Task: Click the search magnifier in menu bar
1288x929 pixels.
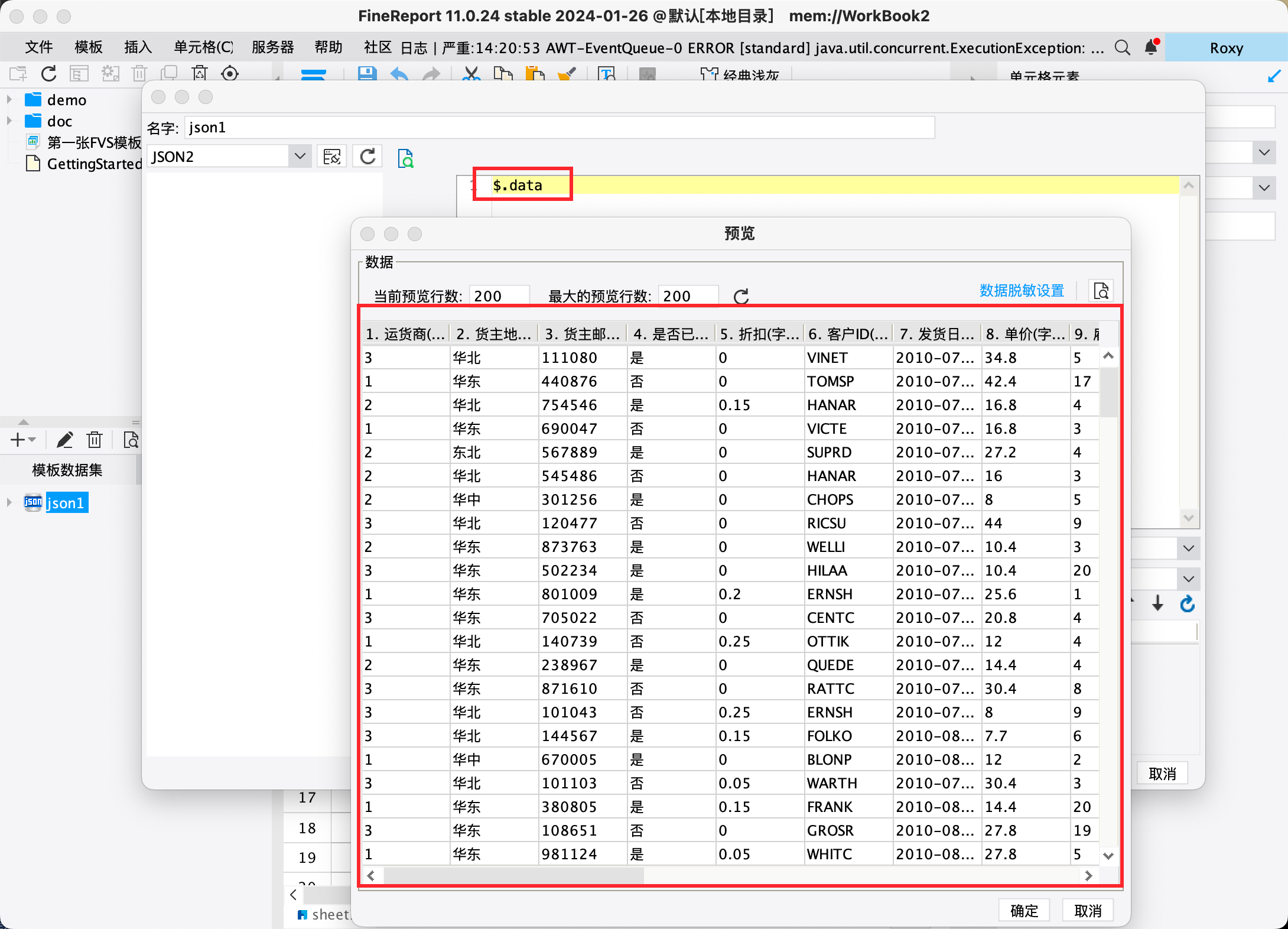Action: pos(1122,47)
